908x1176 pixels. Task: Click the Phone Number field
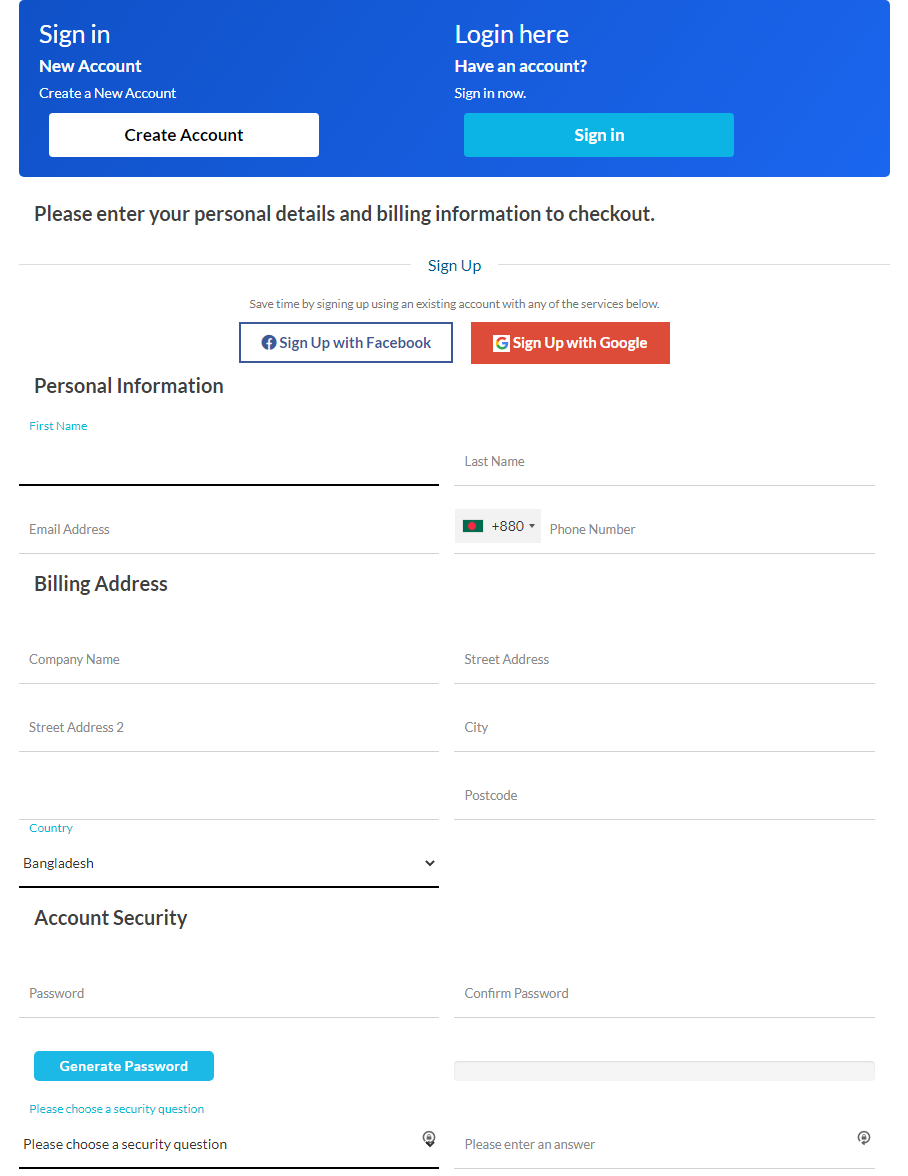coord(709,530)
